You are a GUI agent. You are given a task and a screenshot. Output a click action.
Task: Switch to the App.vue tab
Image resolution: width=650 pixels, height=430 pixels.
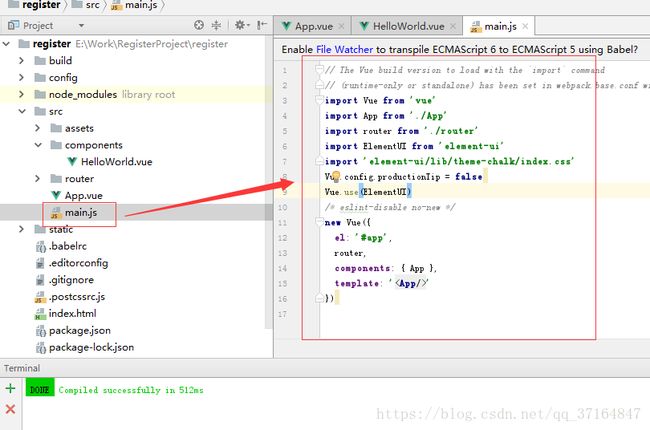pos(313,26)
